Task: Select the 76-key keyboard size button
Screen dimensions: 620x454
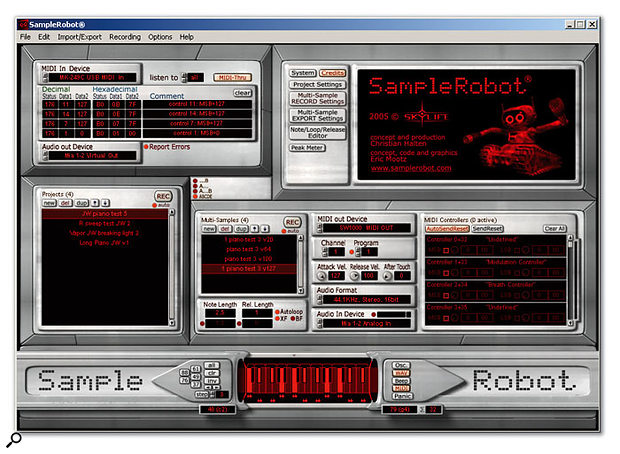Action: 185,380
